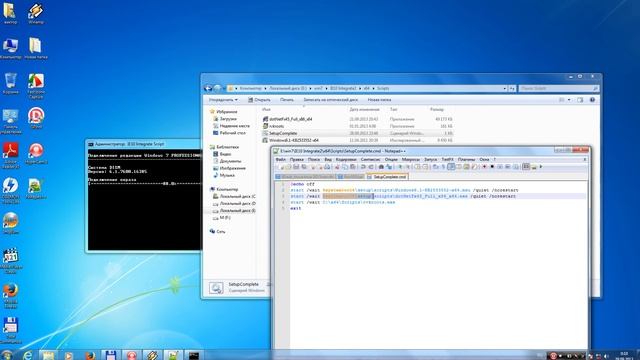The image size is (640, 360).
Task: Switch to the SetupComplete.cmd tab
Action: [387, 177]
